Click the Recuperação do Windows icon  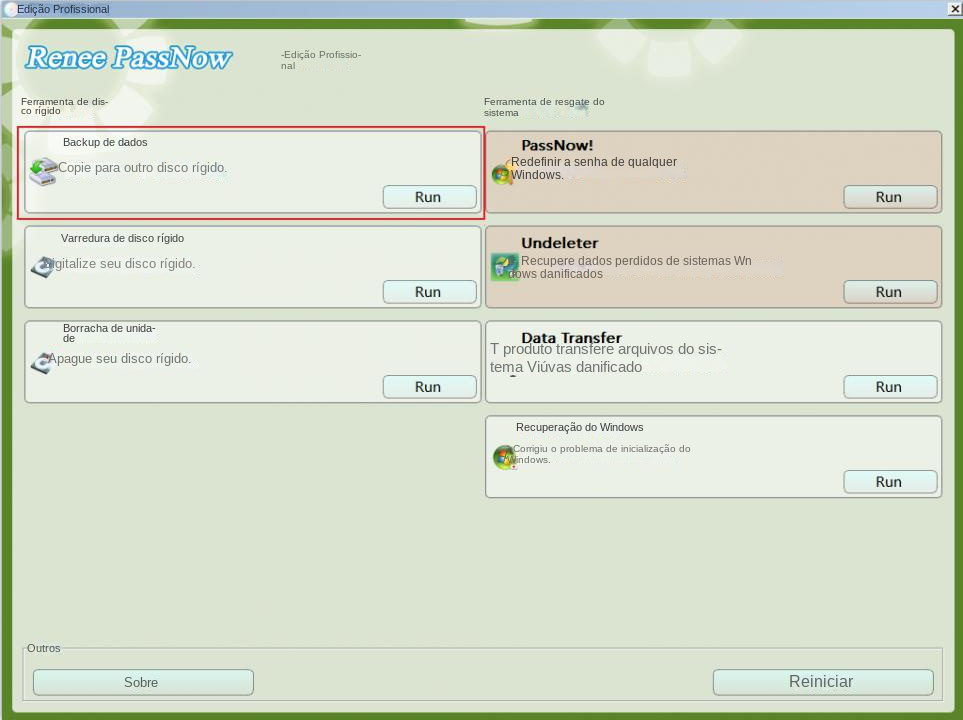504,457
